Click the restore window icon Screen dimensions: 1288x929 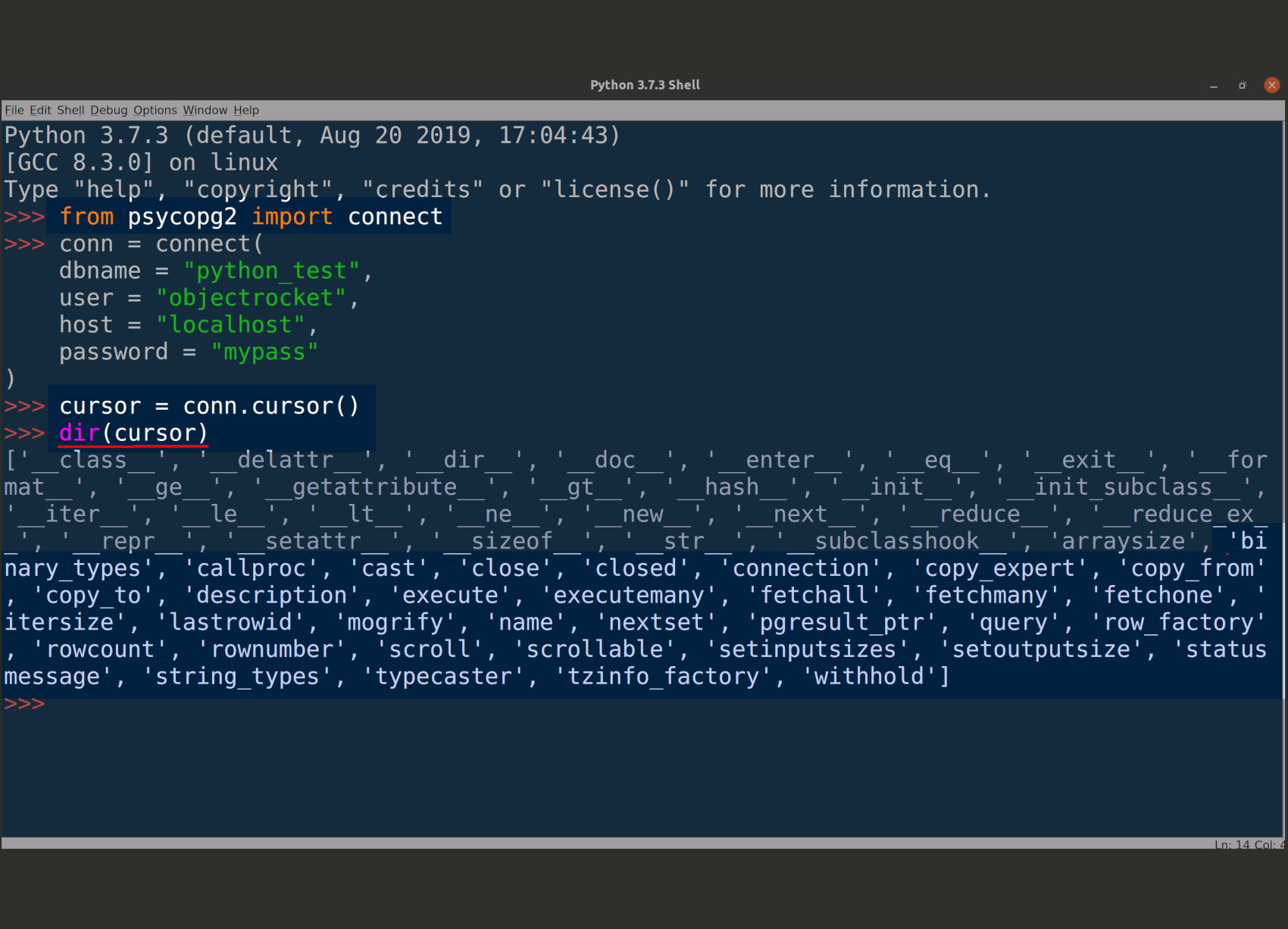1243,86
